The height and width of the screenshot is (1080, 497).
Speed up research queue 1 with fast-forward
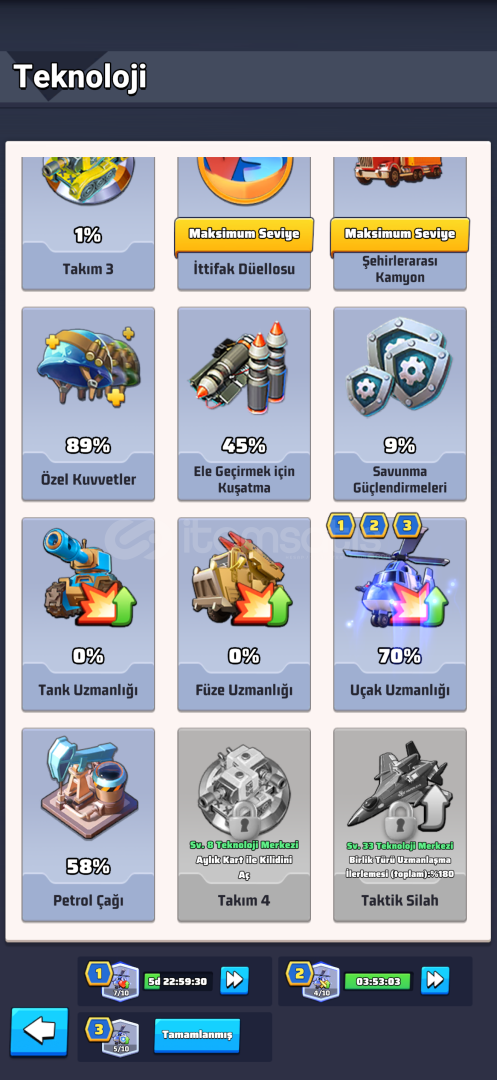click(x=235, y=980)
